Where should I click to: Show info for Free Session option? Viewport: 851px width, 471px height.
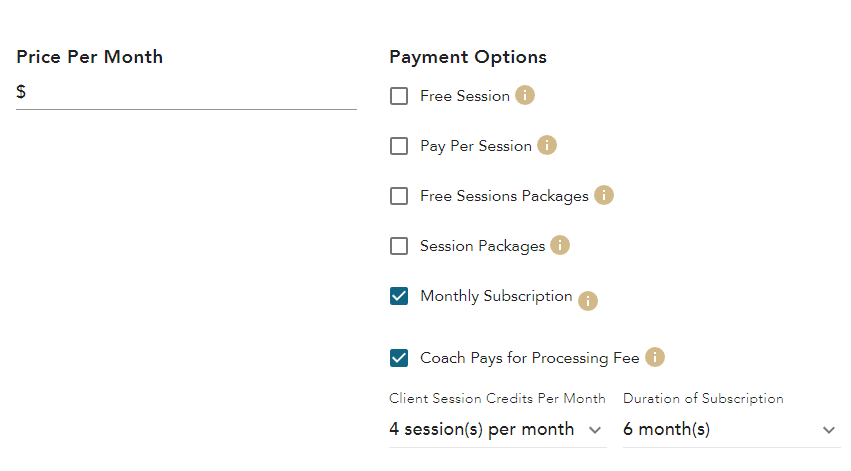point(525,96)
